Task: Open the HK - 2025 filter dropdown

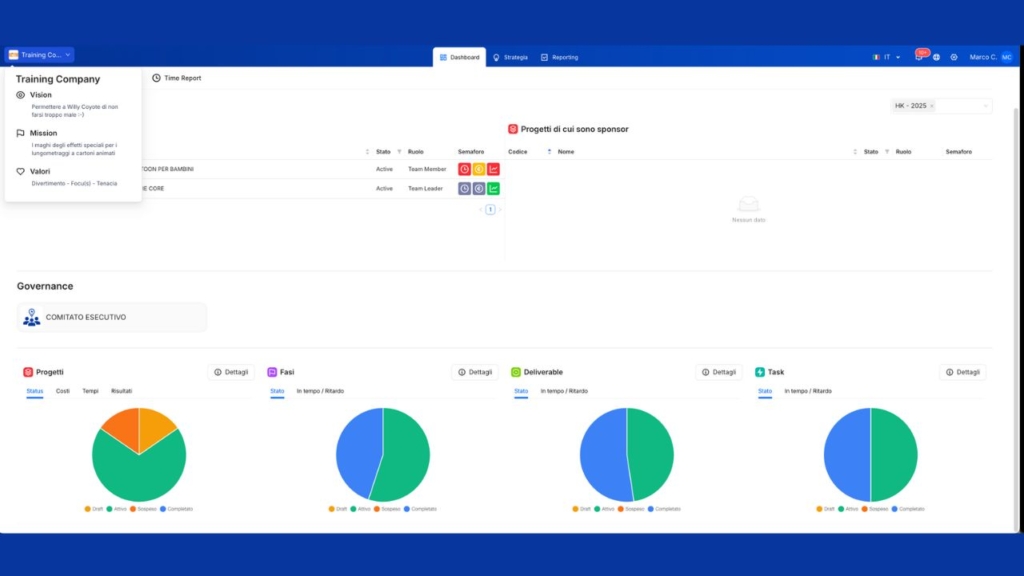Action: pos(985,105)
